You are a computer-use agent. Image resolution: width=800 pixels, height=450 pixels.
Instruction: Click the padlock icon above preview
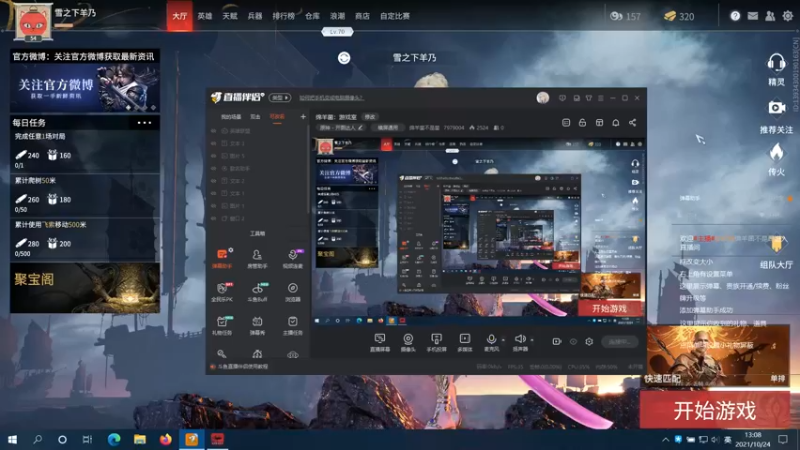(582, 122)
